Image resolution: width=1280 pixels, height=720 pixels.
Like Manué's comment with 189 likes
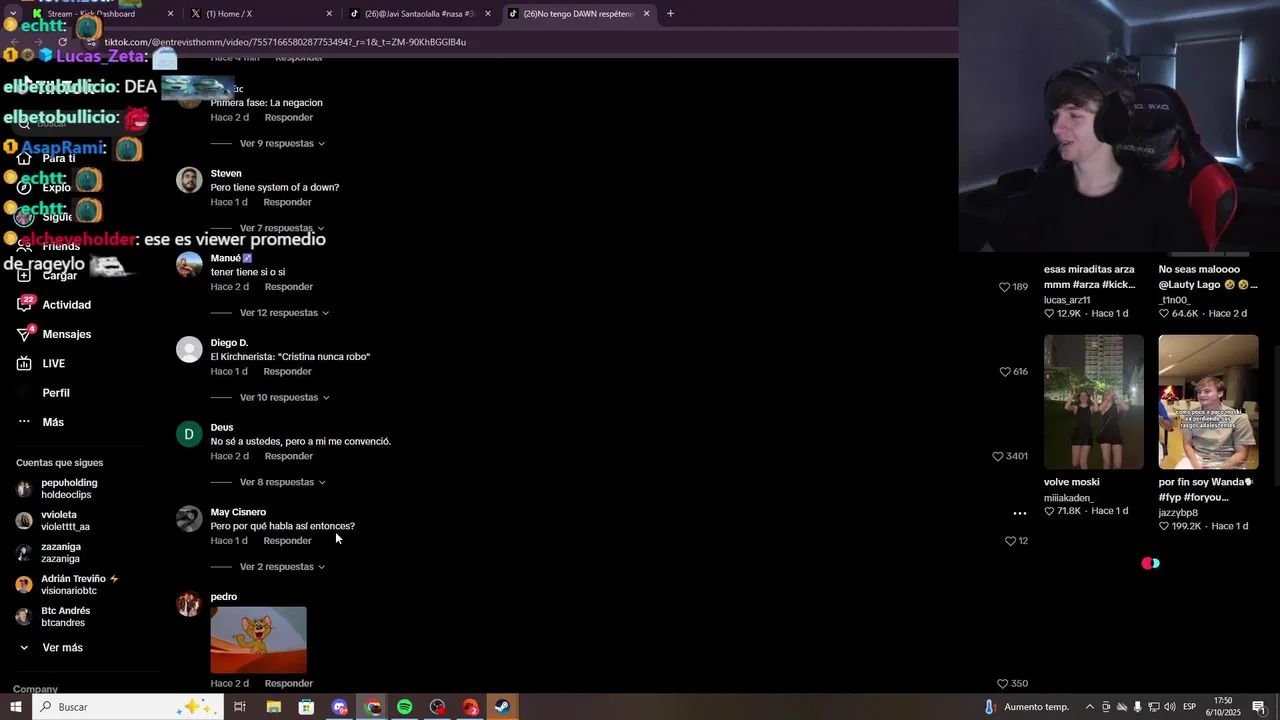[1004, 287]
